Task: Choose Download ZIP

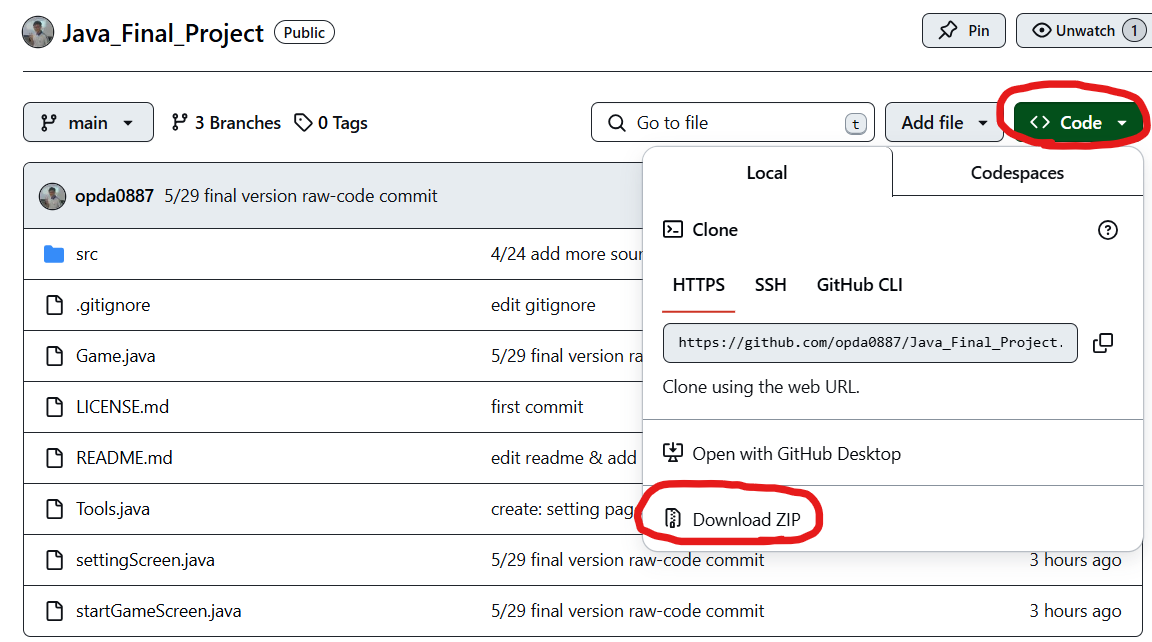Action: pyautogui.click(x=732, y=519)
